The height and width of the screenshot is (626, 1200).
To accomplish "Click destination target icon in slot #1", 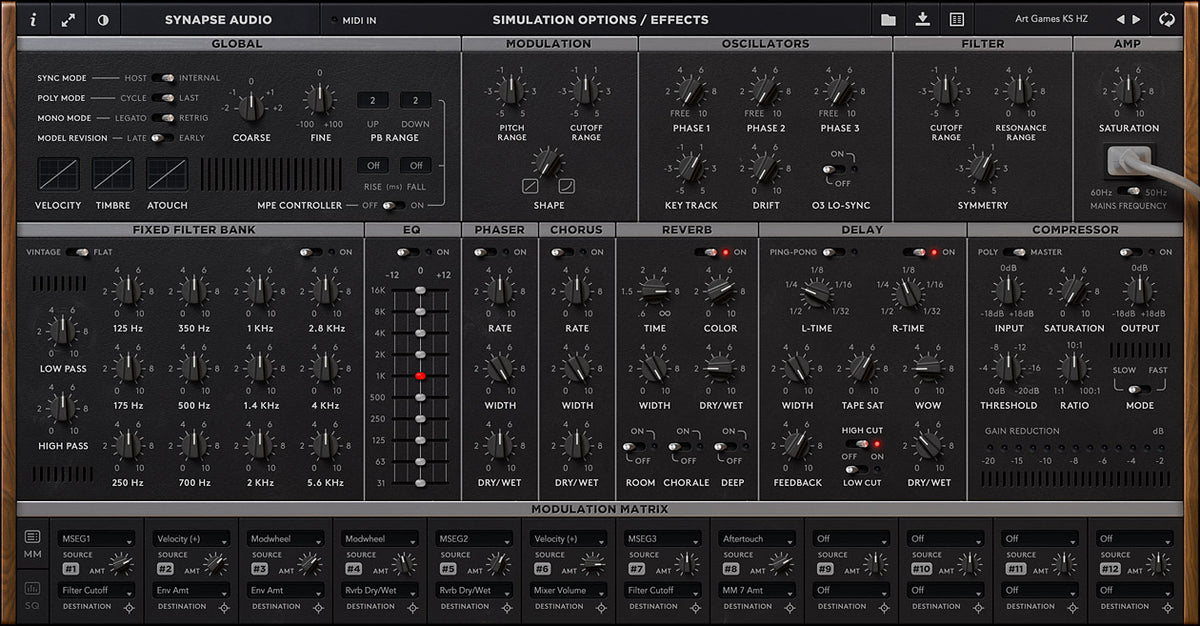I will pyautogui.click(x=128, y=607).
